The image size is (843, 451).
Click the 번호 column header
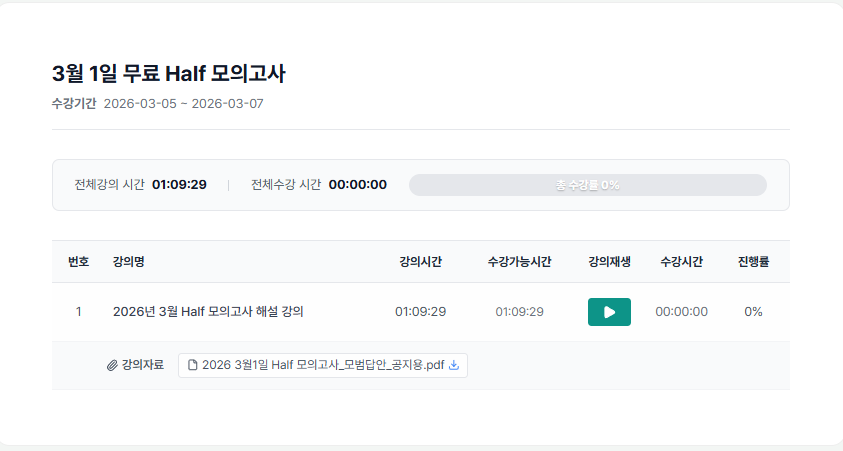pos(78,262)
